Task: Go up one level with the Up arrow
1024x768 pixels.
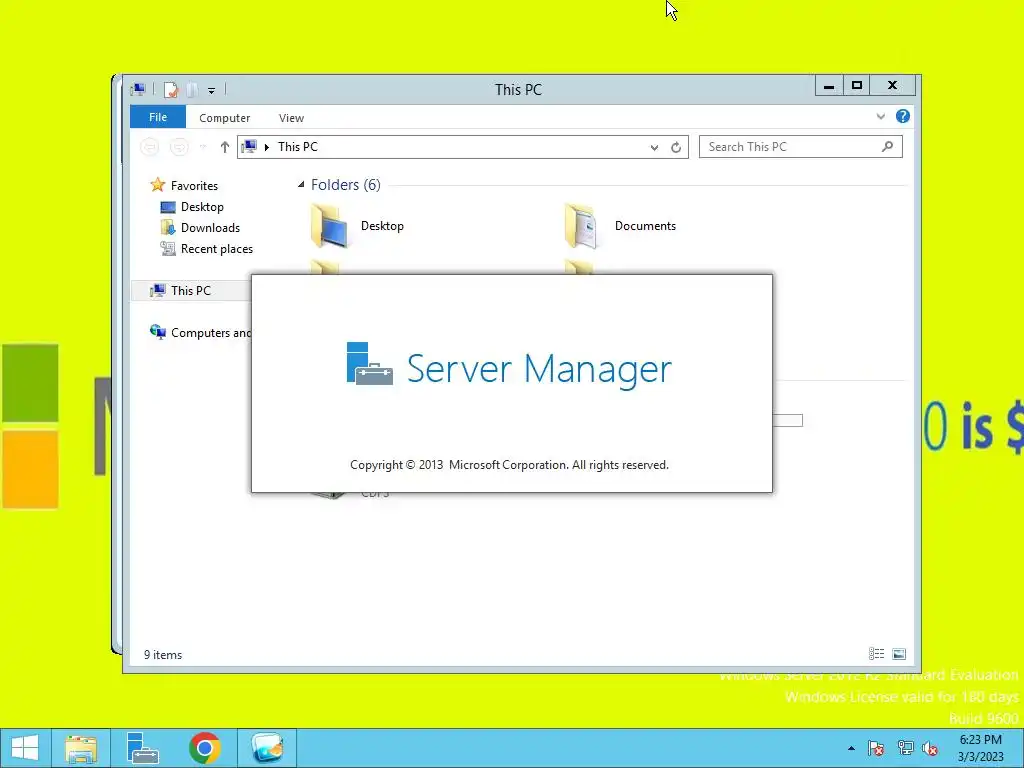Action: tap(225, 147)
